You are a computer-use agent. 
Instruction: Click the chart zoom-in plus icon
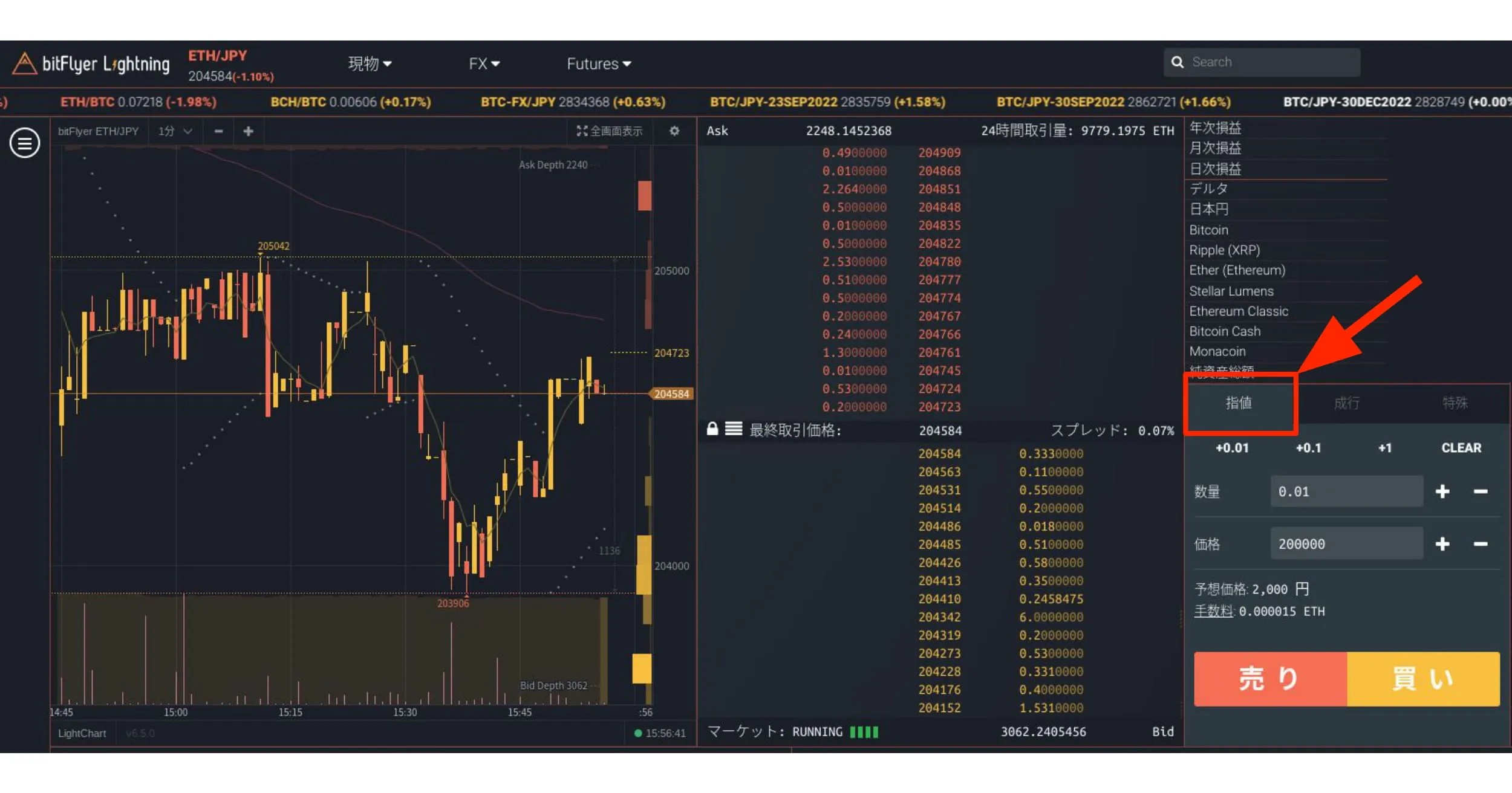(x=248, y=131)
